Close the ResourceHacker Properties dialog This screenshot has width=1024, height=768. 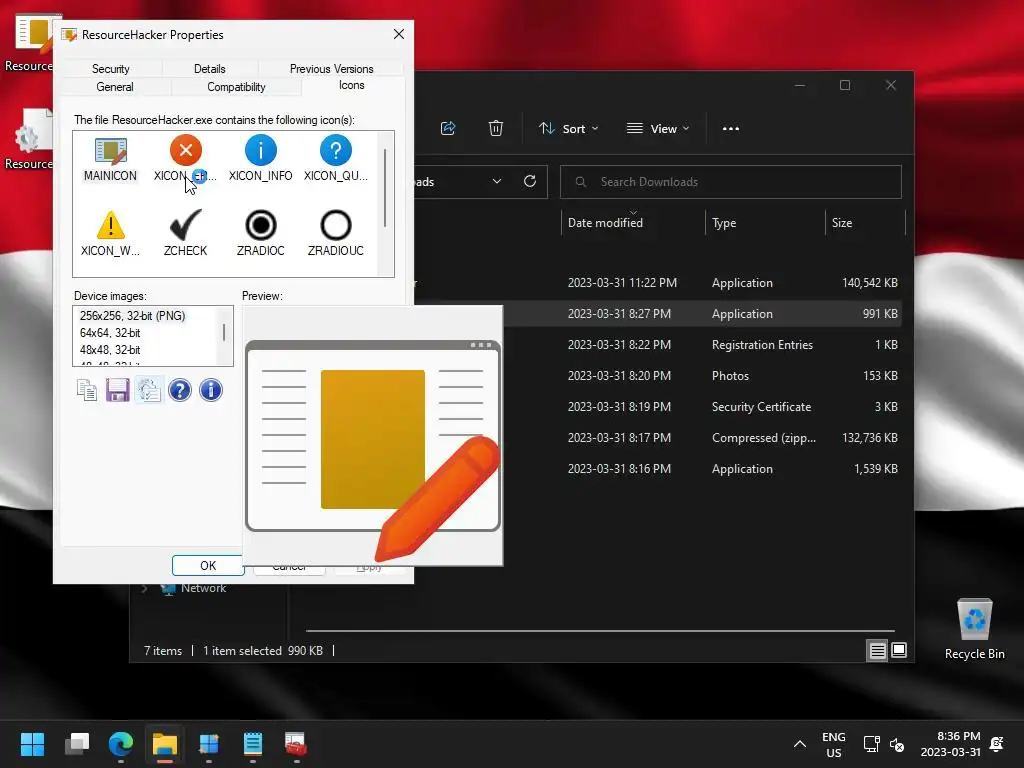pyautogui.click(x=398, y=35)
